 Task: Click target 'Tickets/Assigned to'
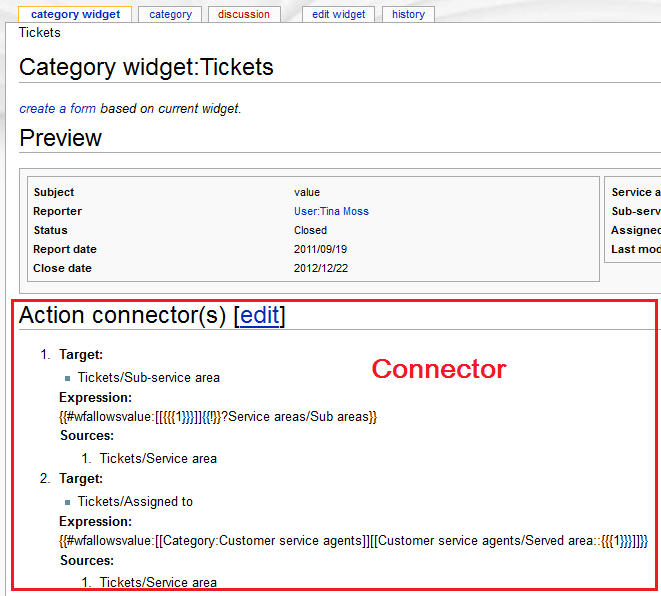135,501
